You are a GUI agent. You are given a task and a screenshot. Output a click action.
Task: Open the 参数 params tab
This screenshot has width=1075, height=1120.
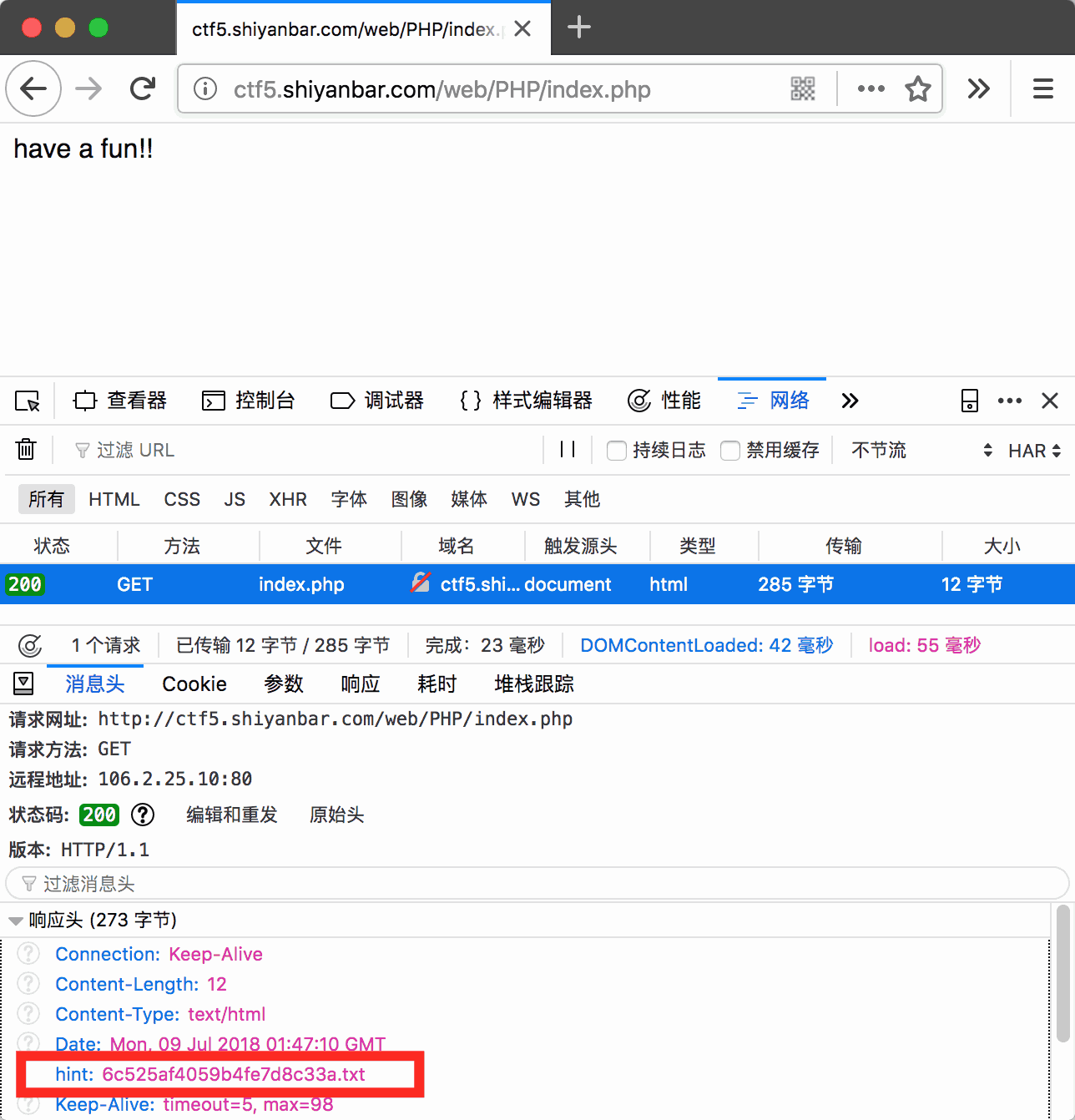[x=284, y=684]
